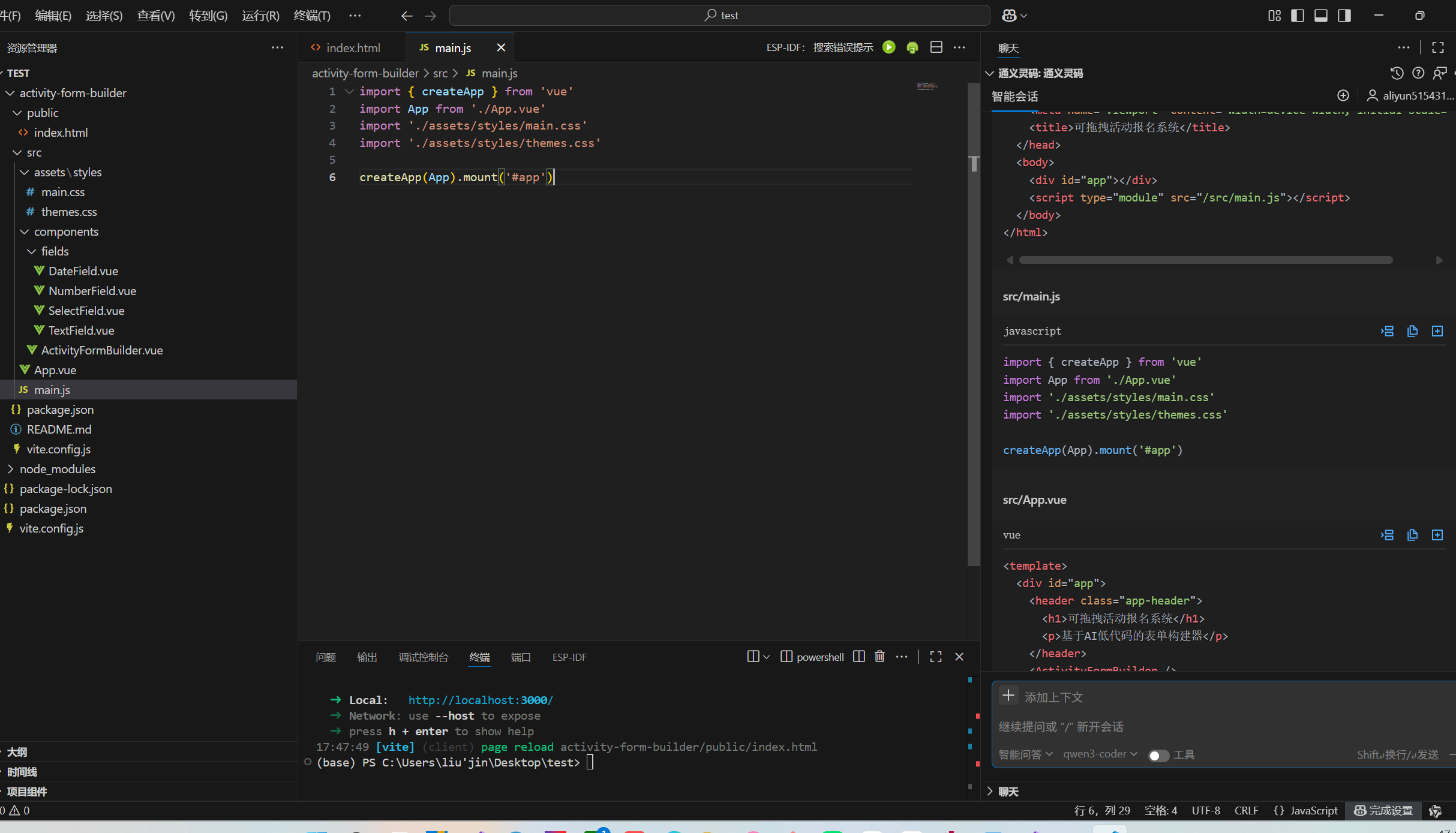The image size is (1456, 833).
Task: Open the 编辑(E) menu
Action: [53, 16]
